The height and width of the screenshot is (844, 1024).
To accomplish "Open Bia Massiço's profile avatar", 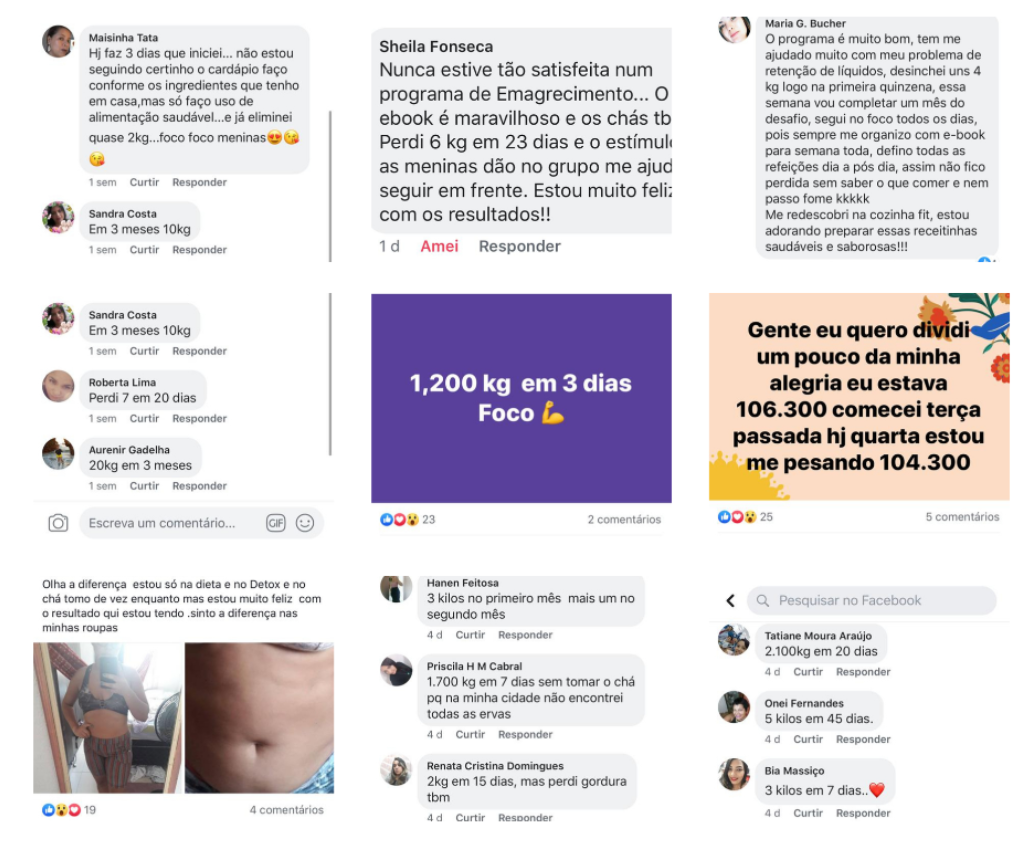I will coord(734,774).
